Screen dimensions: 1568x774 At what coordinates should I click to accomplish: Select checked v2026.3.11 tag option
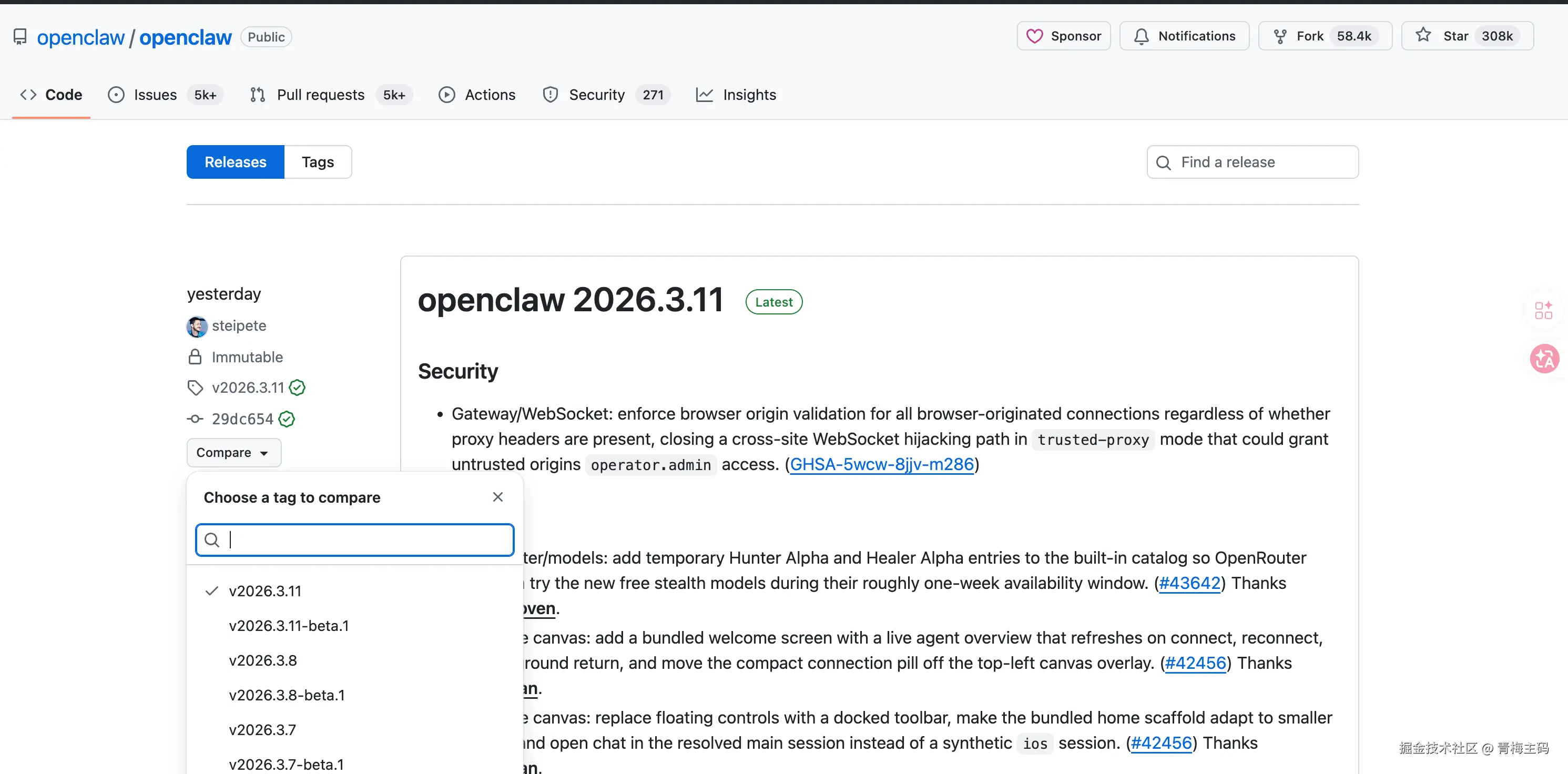265,591
